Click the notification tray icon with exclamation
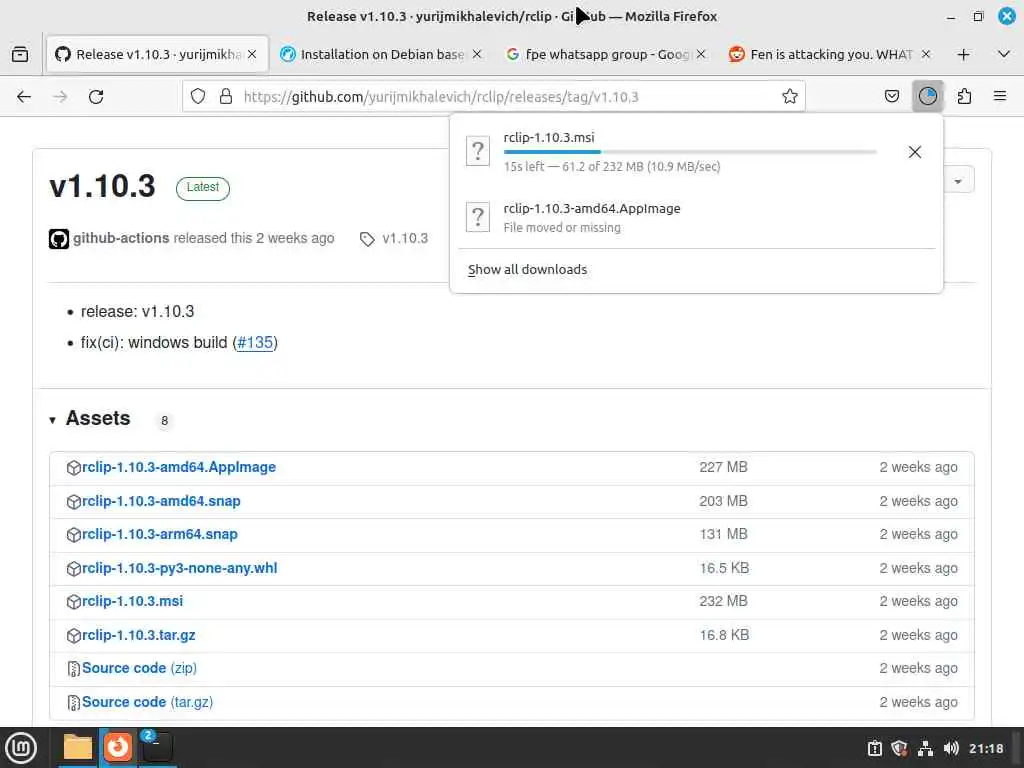This screenshot has height=768, width=1024. (x=874, y=748)
